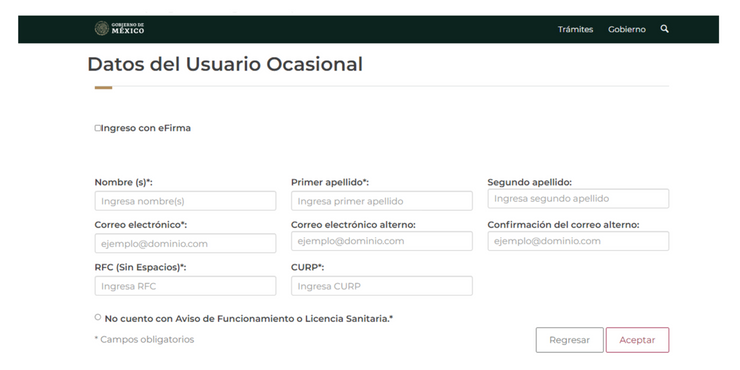Select the Confirmación del correo alterno field
The image size is (740, 370).
click(x=578, y=241)
